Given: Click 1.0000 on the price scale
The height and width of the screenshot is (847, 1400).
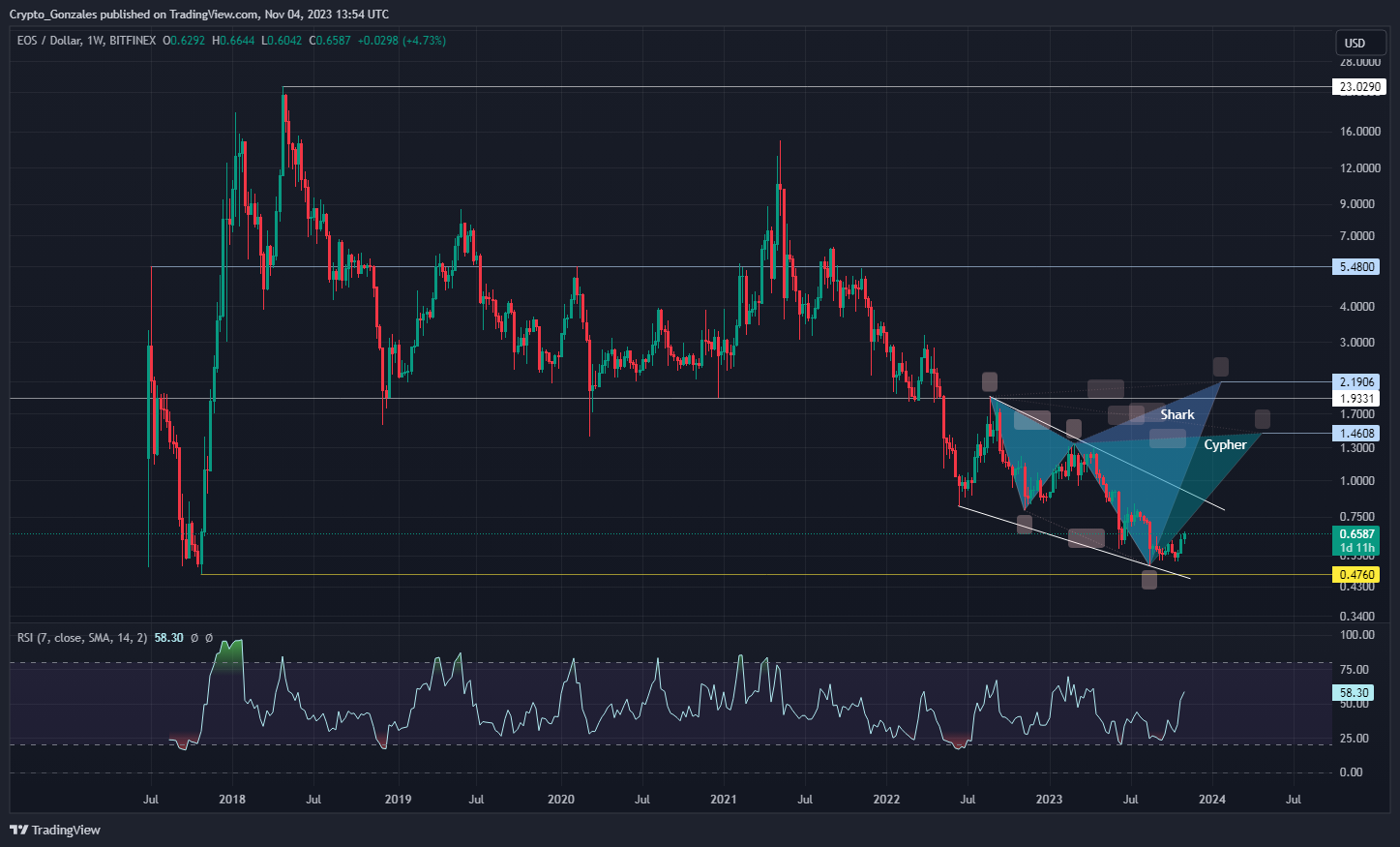Looking at the screenshot, I should click(x=1357, y=481).
